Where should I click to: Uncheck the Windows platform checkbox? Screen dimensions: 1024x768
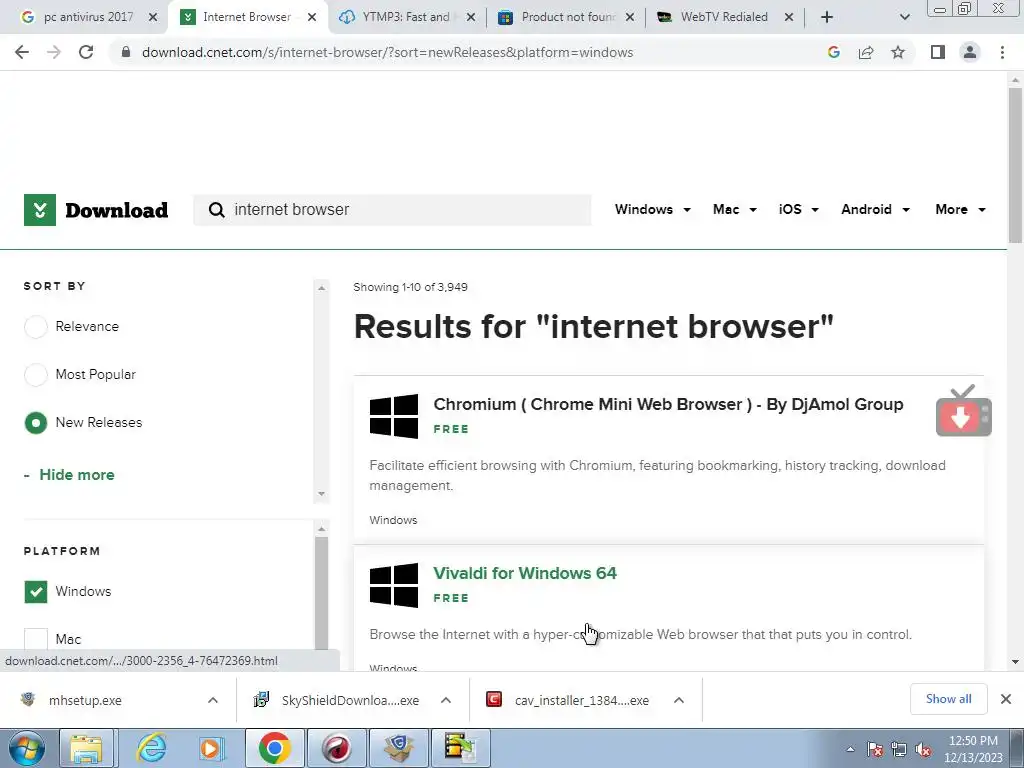36,592
